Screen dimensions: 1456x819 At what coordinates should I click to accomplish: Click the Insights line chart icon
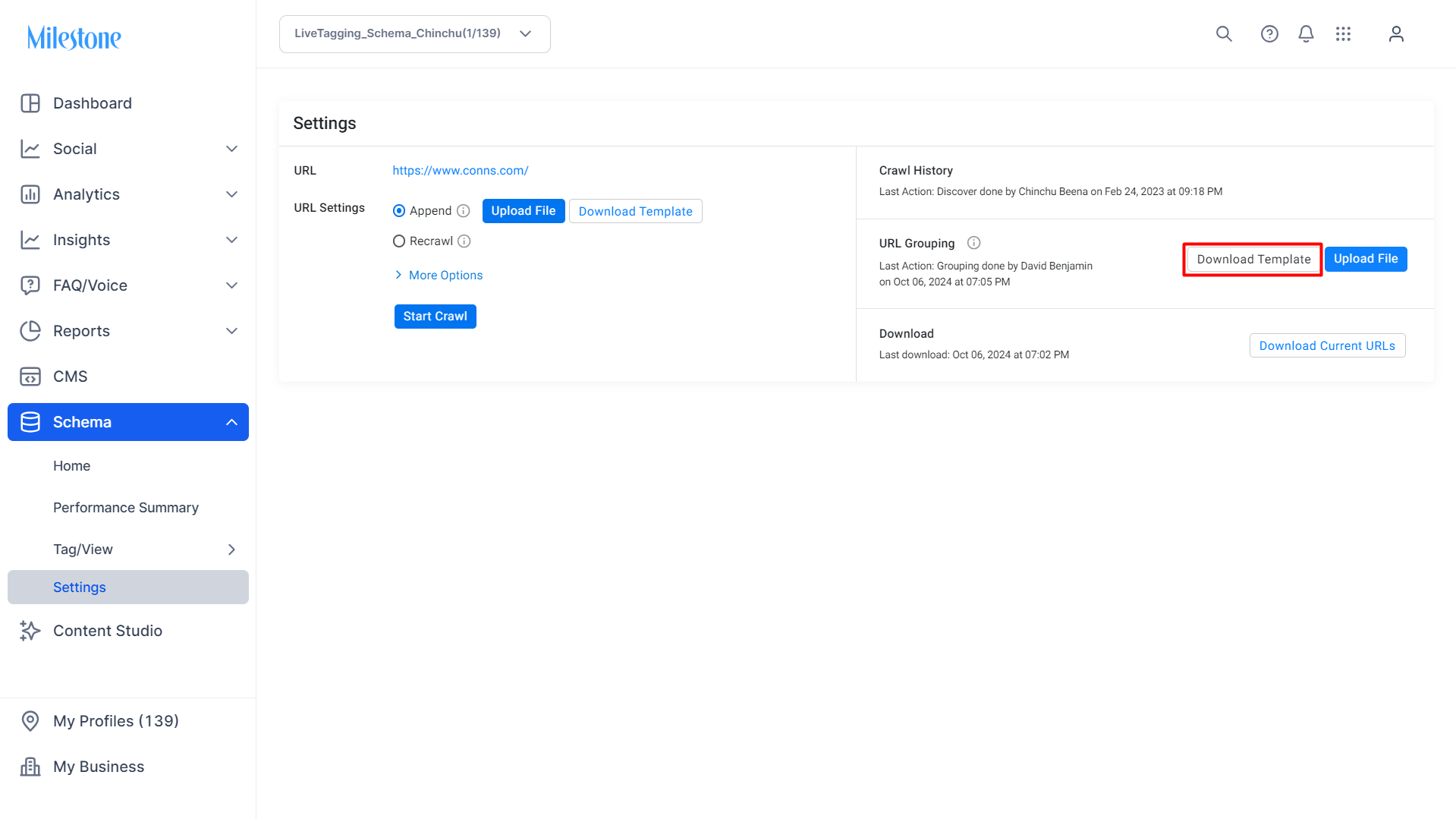[x=30, y=240]
